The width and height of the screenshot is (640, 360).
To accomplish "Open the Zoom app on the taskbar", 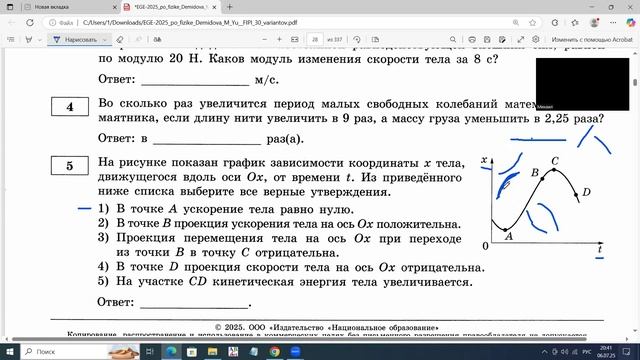I will (x=296, y=352).
